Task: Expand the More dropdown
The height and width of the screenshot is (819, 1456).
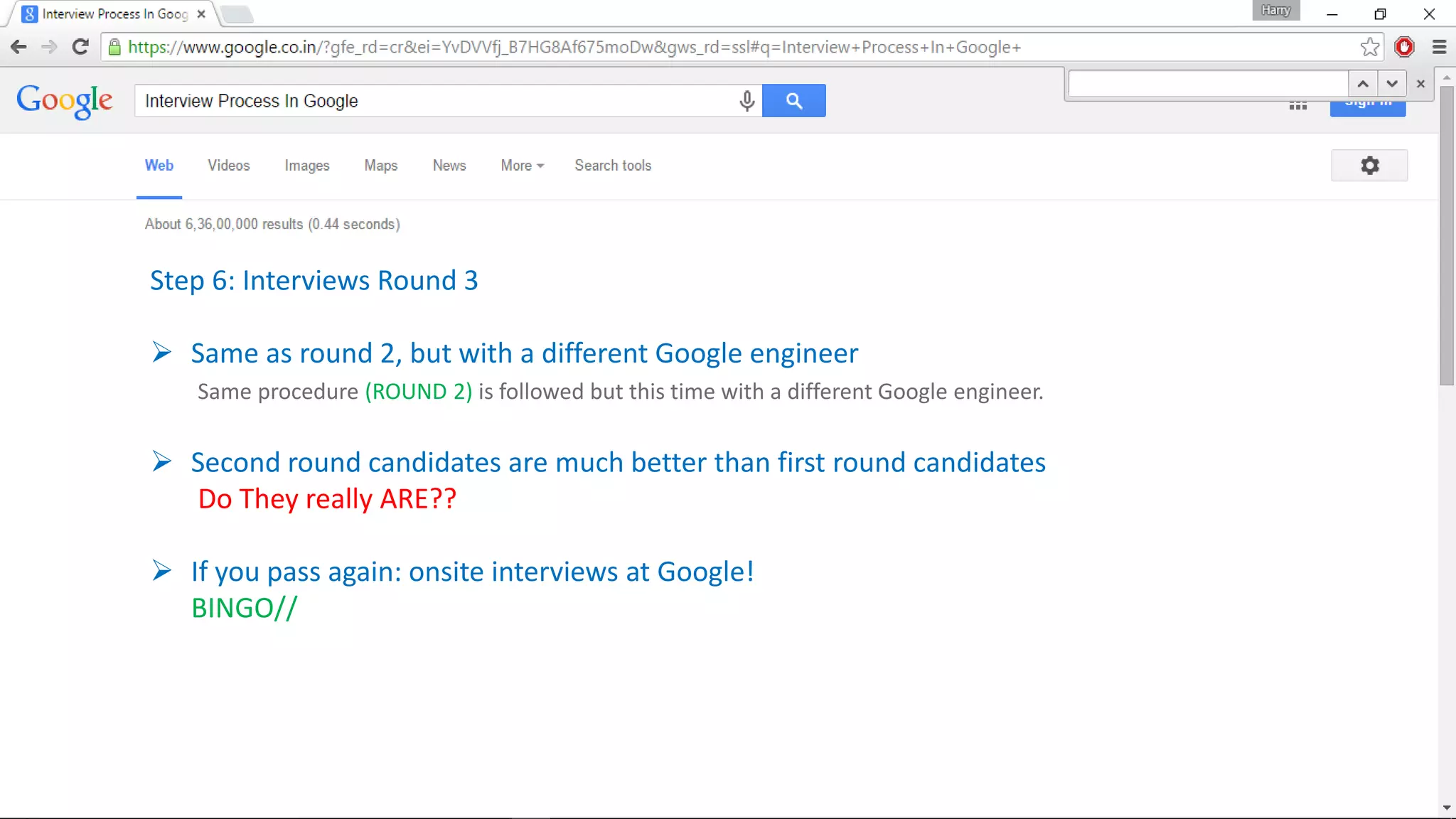Action: [x=523, y=166]
